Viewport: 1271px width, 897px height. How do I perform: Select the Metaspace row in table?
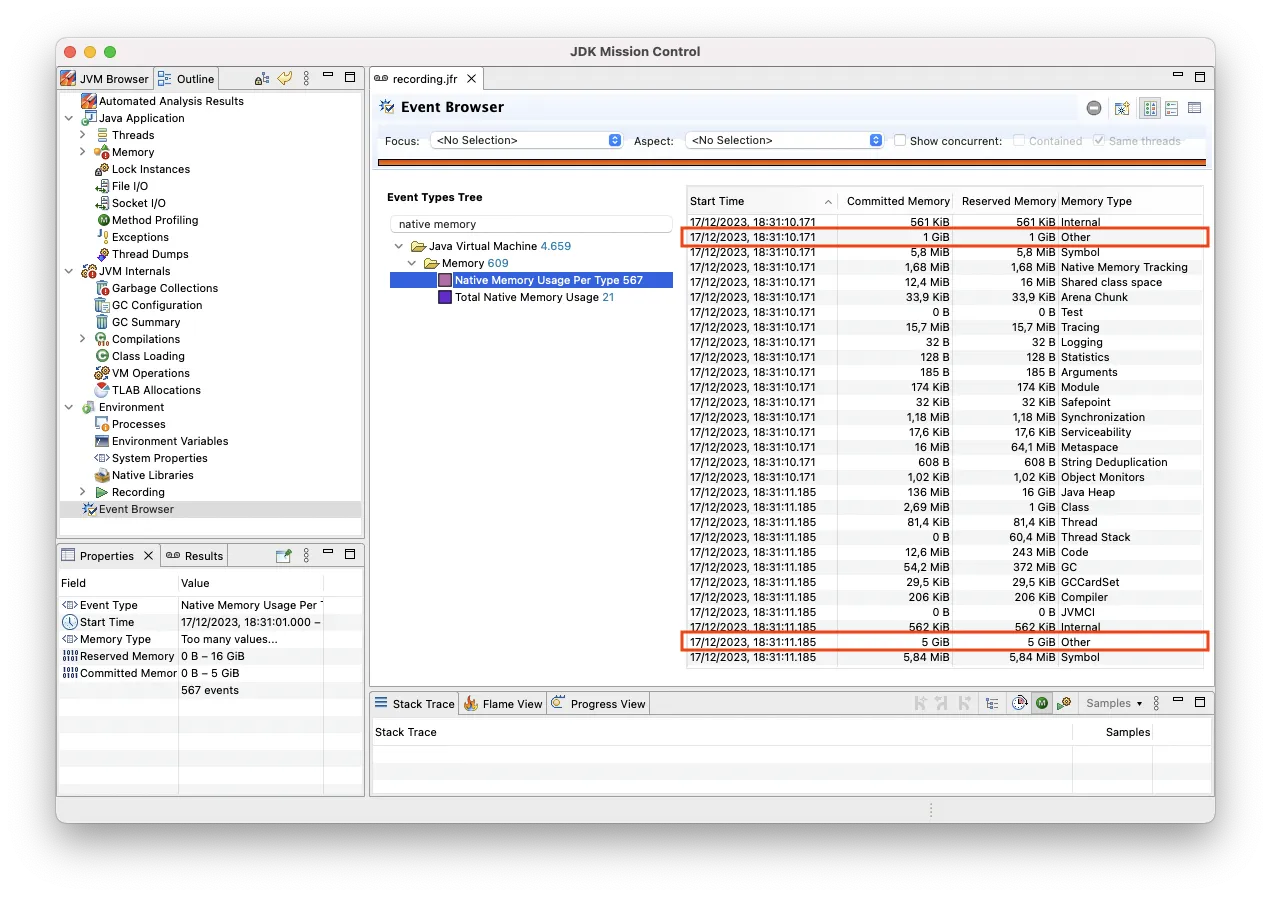click(x=946, y=447)
